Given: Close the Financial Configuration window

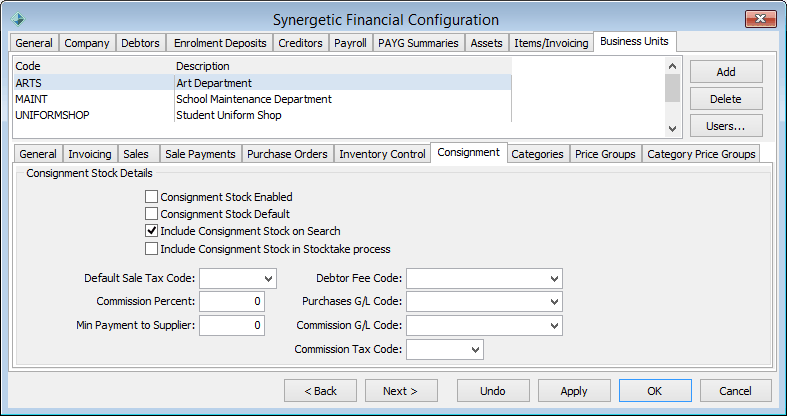Looking at the screenshot, I should [760, 19].
